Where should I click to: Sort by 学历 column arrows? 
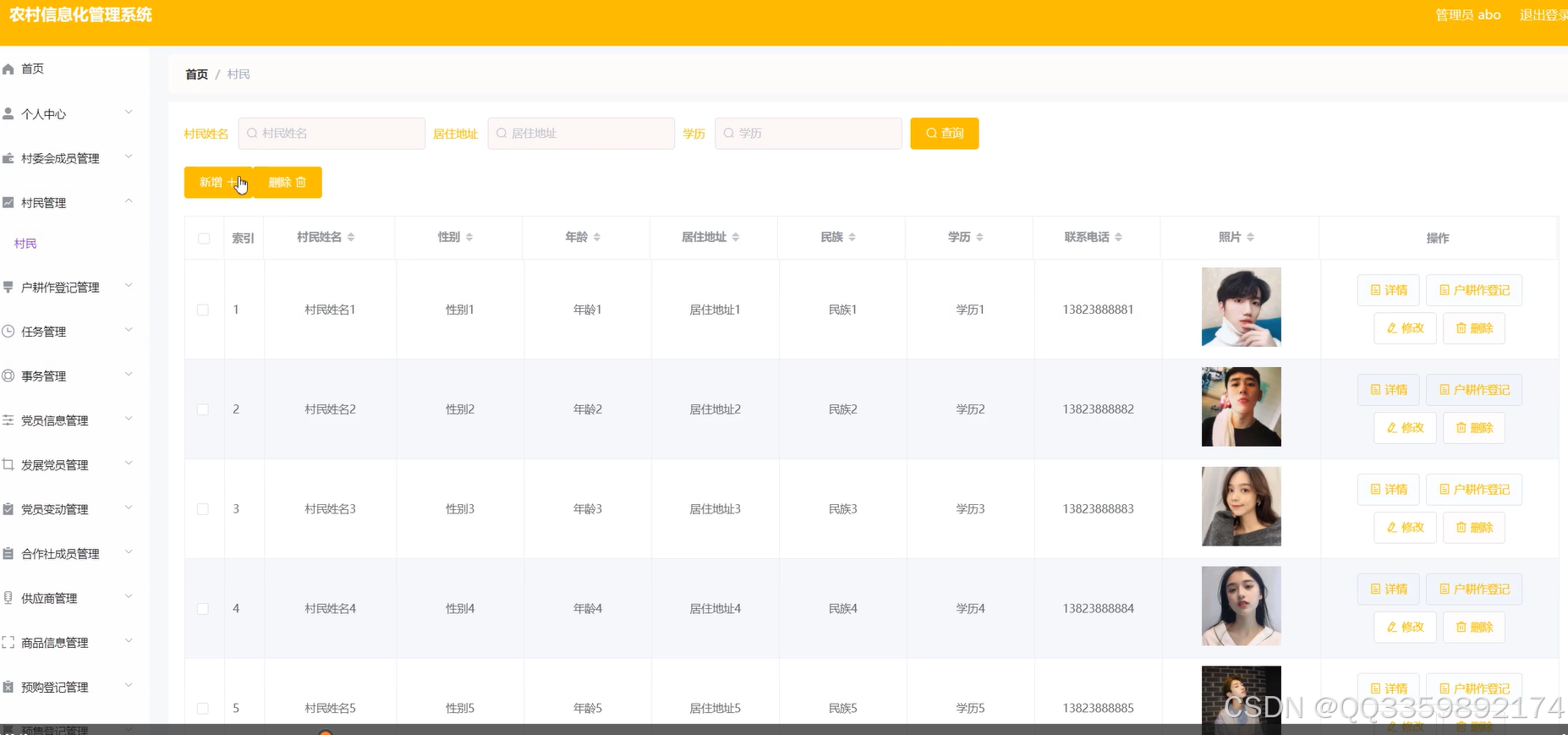pyautogui.click(x=980, y=237)
